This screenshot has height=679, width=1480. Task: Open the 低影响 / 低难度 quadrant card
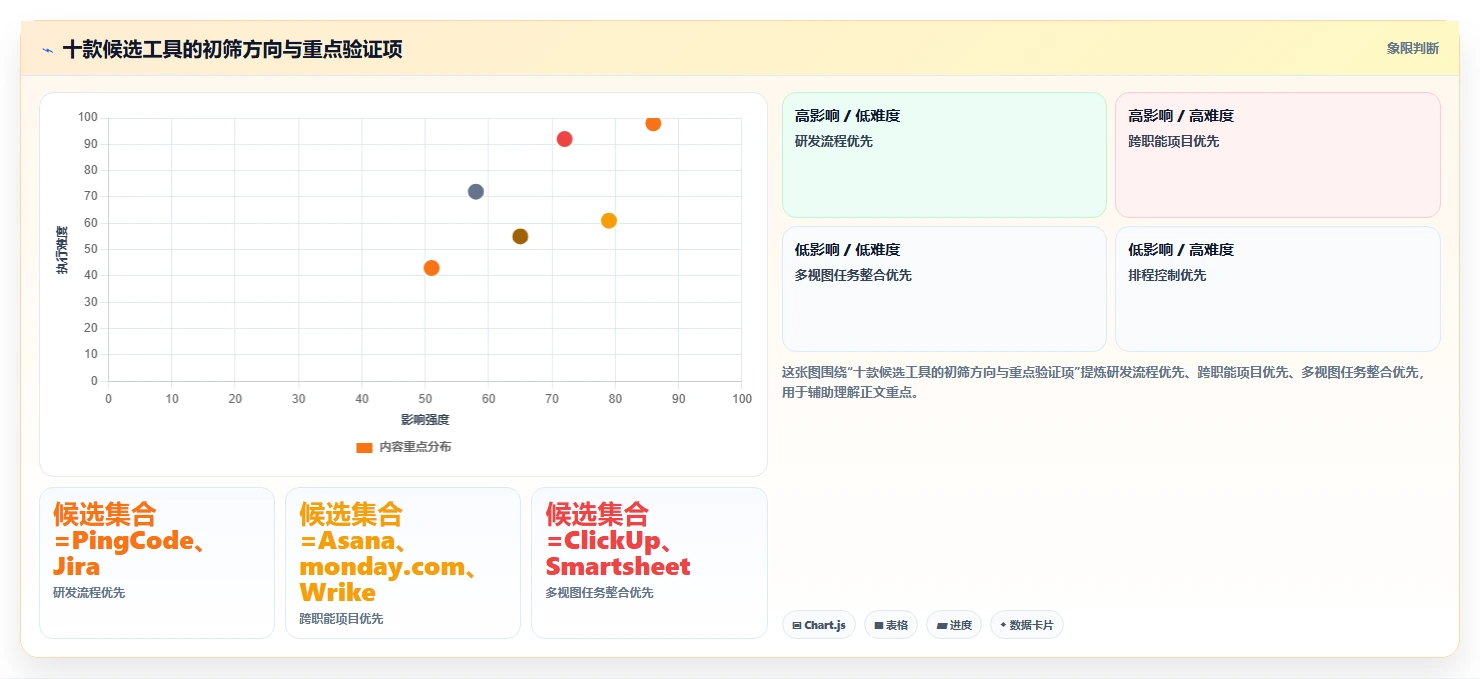click(x=944, y=289)
